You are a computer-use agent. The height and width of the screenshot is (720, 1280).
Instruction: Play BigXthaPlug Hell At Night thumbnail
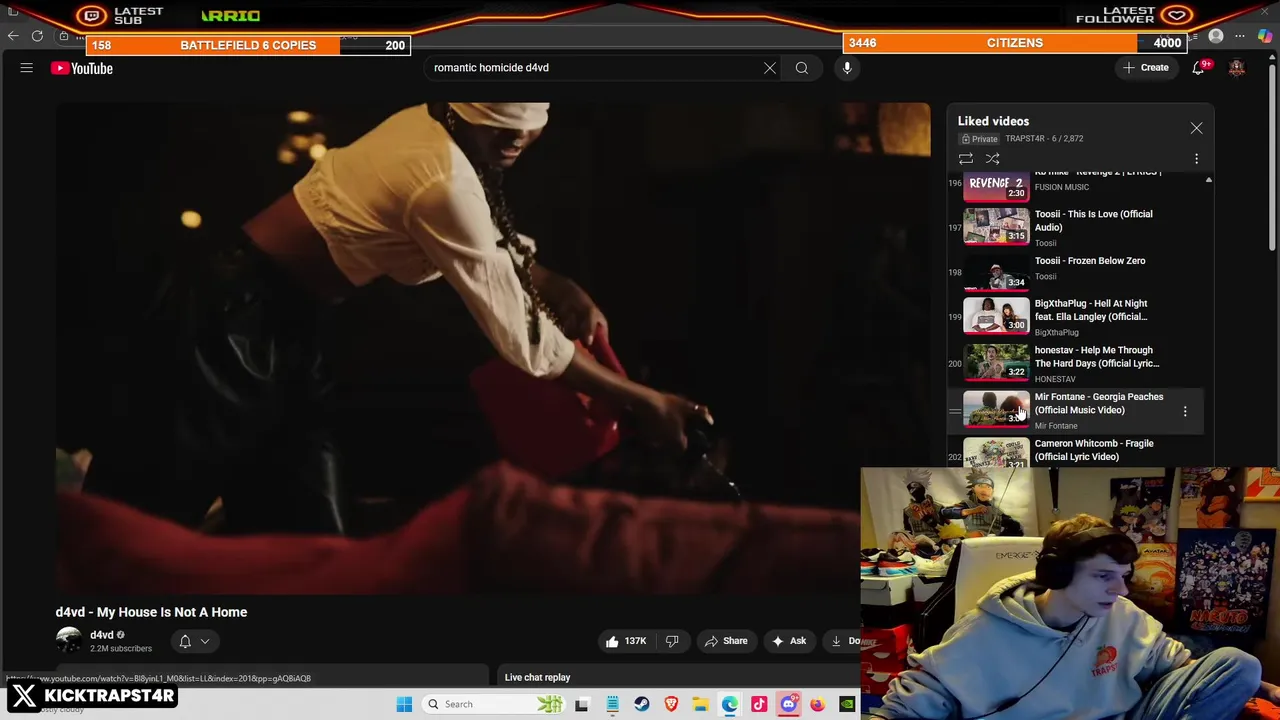(x=996, y=316)
